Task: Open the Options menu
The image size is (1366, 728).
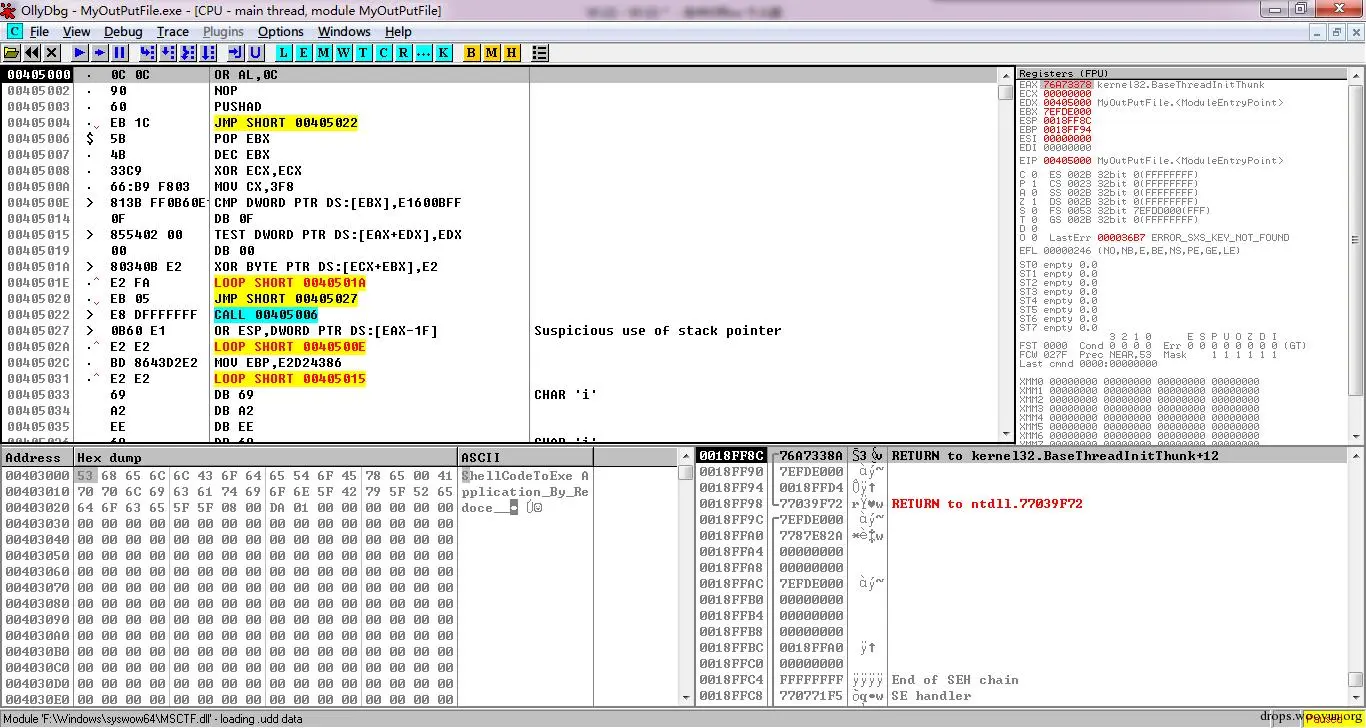Action: (x=281, y=32)
